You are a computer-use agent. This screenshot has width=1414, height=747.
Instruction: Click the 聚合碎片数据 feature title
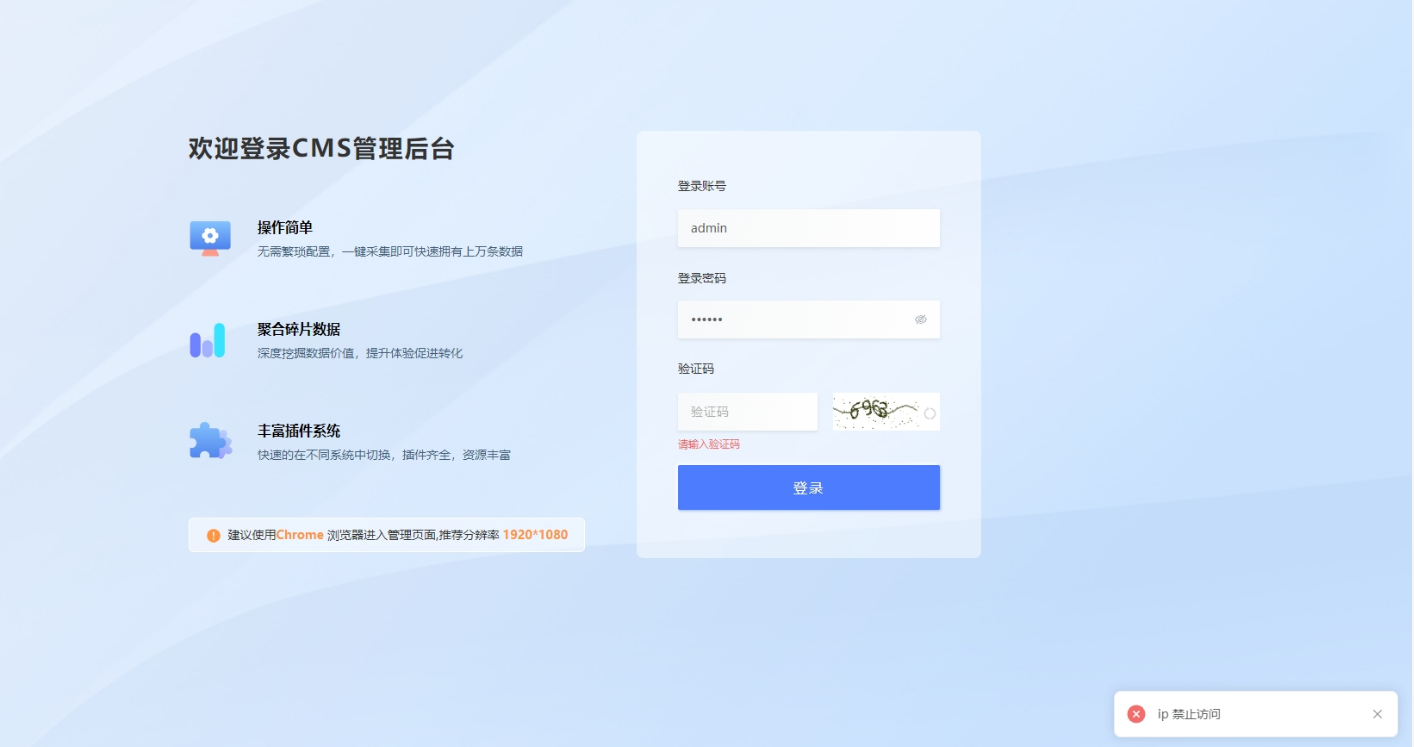tap(299, 329)
